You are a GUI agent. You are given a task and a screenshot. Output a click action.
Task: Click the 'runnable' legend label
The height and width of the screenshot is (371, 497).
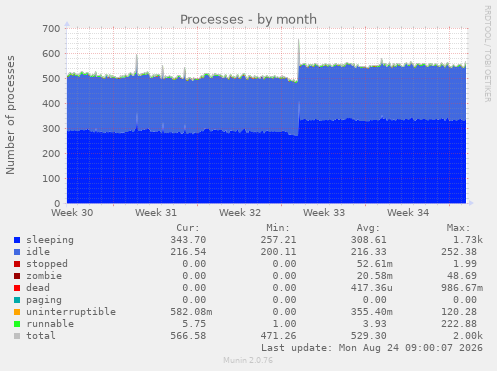click(x=50, y=324)
